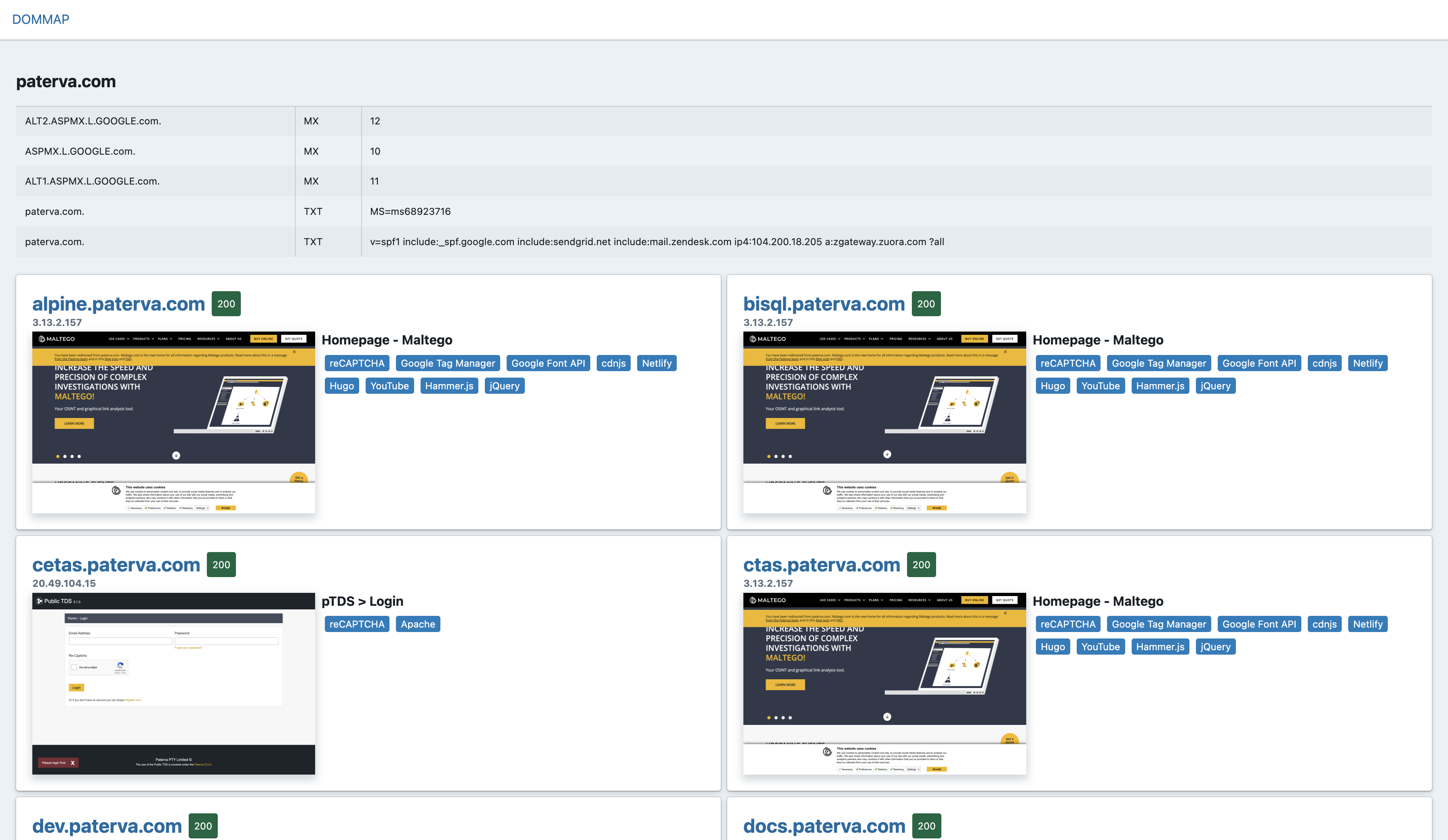Click the 200 status badge for cetas.paterva.com
Screen dimensions: 1448x840
221,564
